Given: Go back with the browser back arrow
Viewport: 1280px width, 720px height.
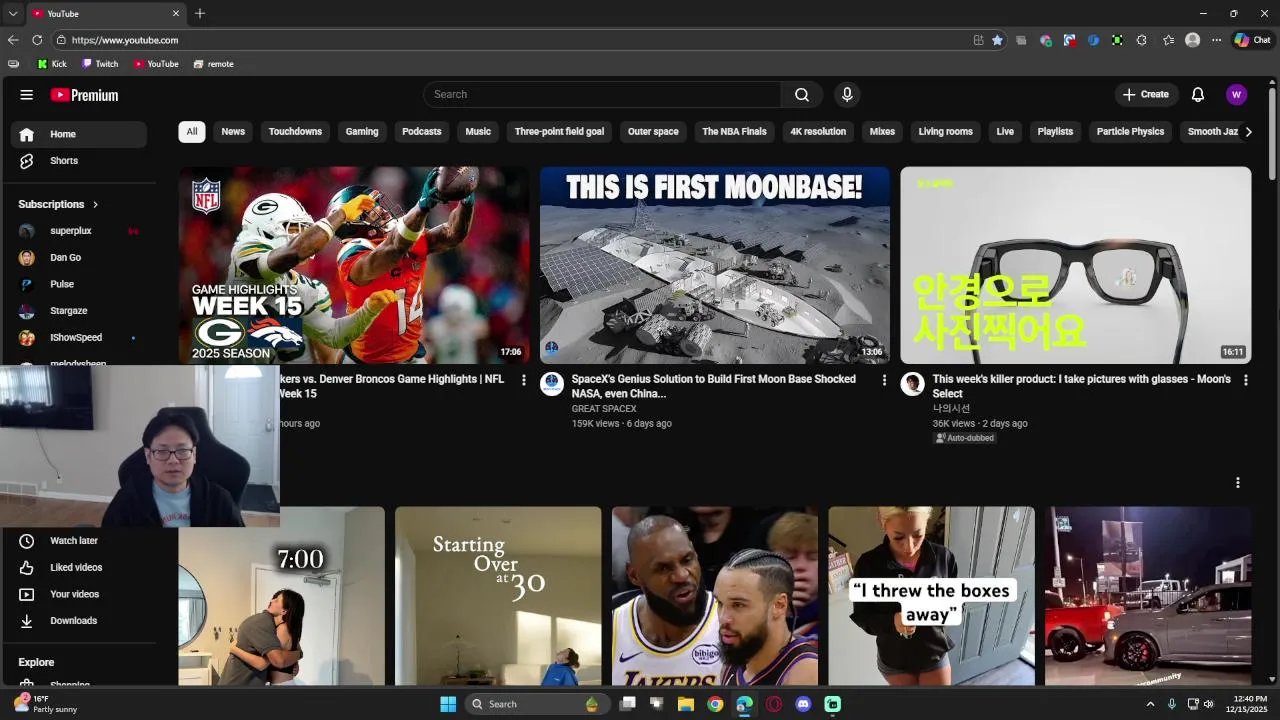Looking at the screenshot, I should [13, 40].
